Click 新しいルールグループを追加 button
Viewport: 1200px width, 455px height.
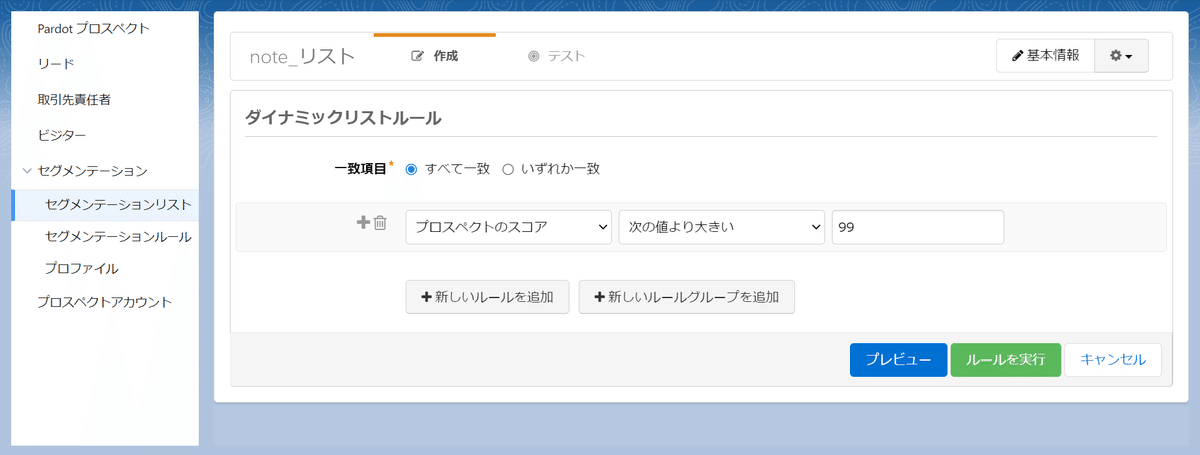pyautogui.click(x=687, y=297)
